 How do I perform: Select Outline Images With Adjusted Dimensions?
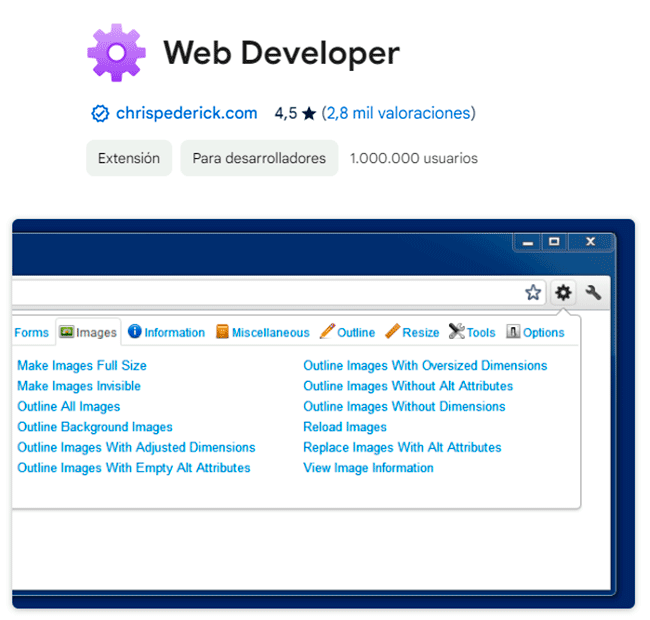click(136, 447)
